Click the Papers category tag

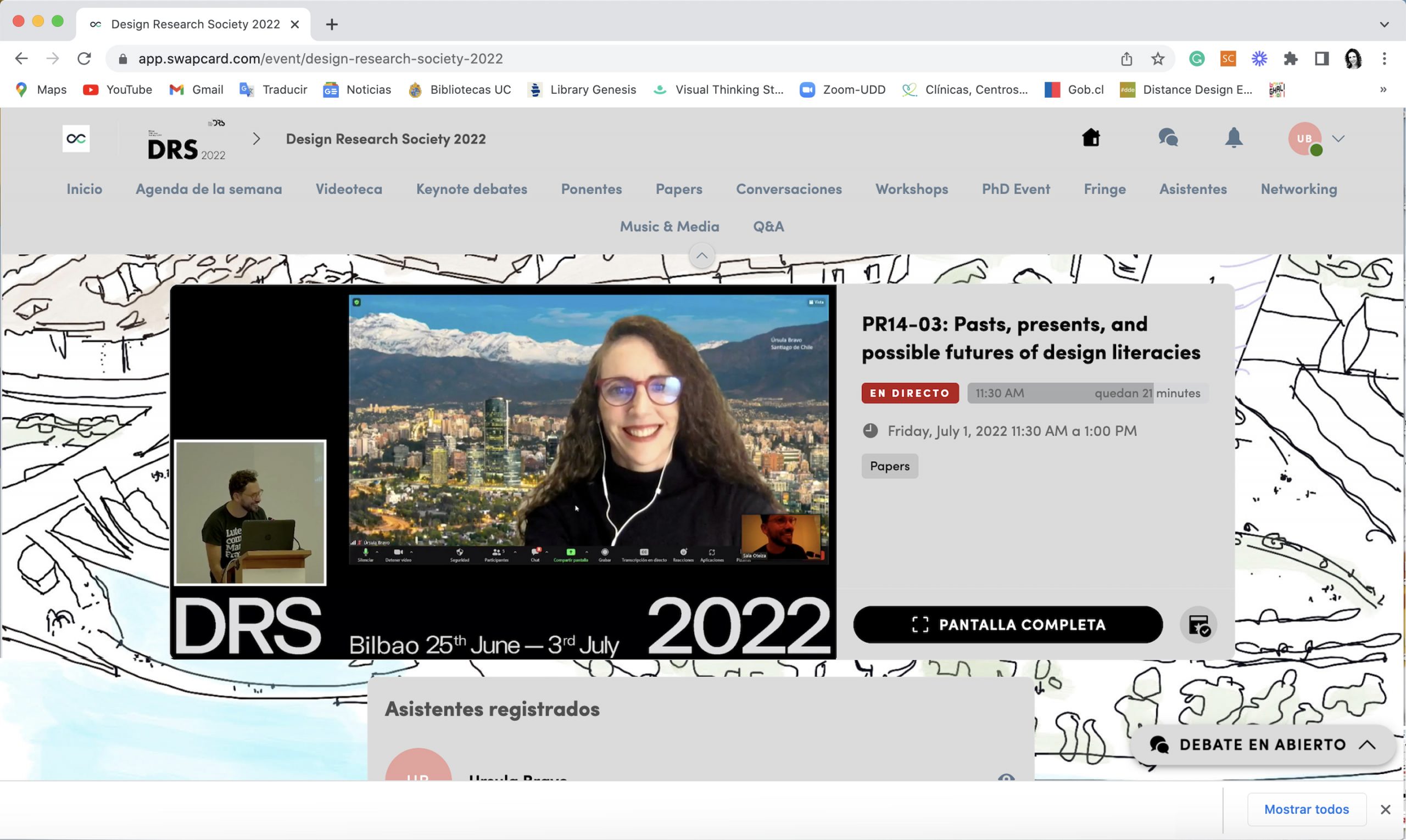point(890,466)
